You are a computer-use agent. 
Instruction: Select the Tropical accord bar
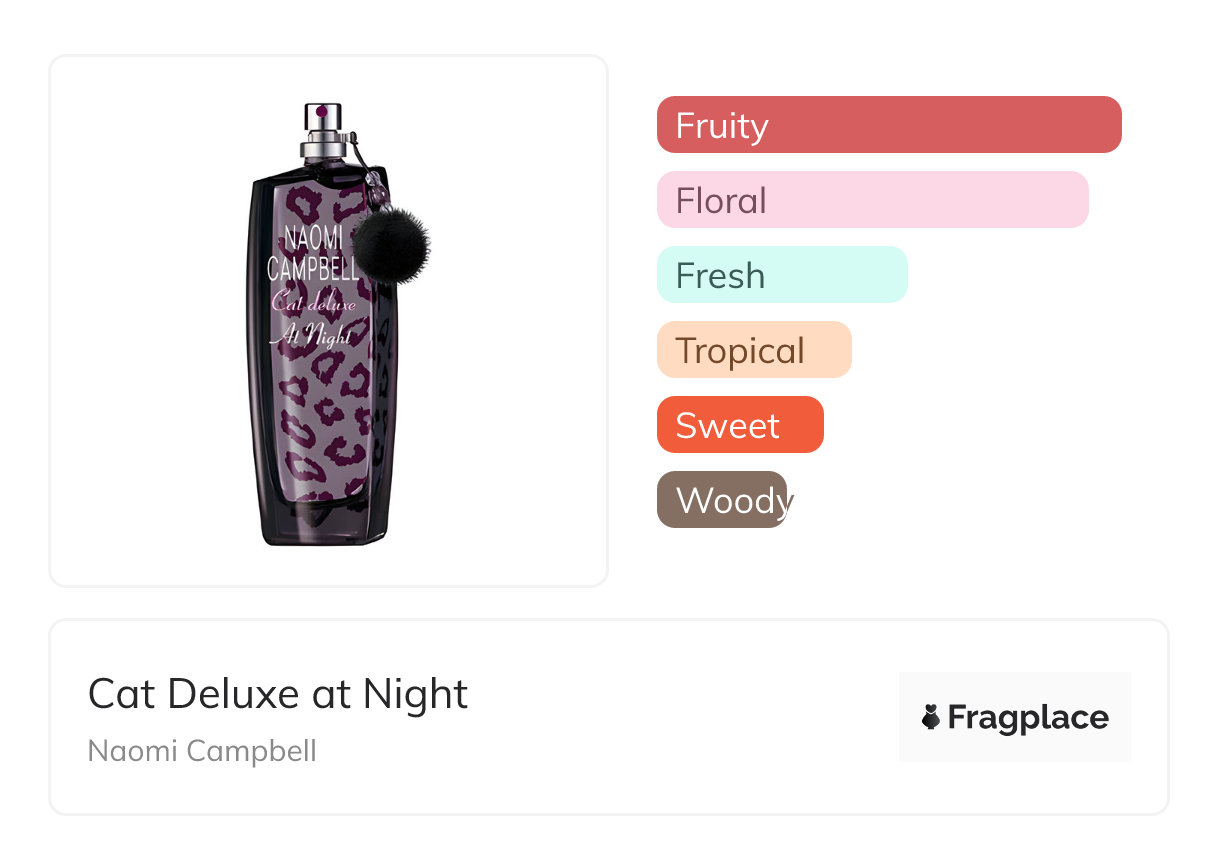(x=753, y=350)
